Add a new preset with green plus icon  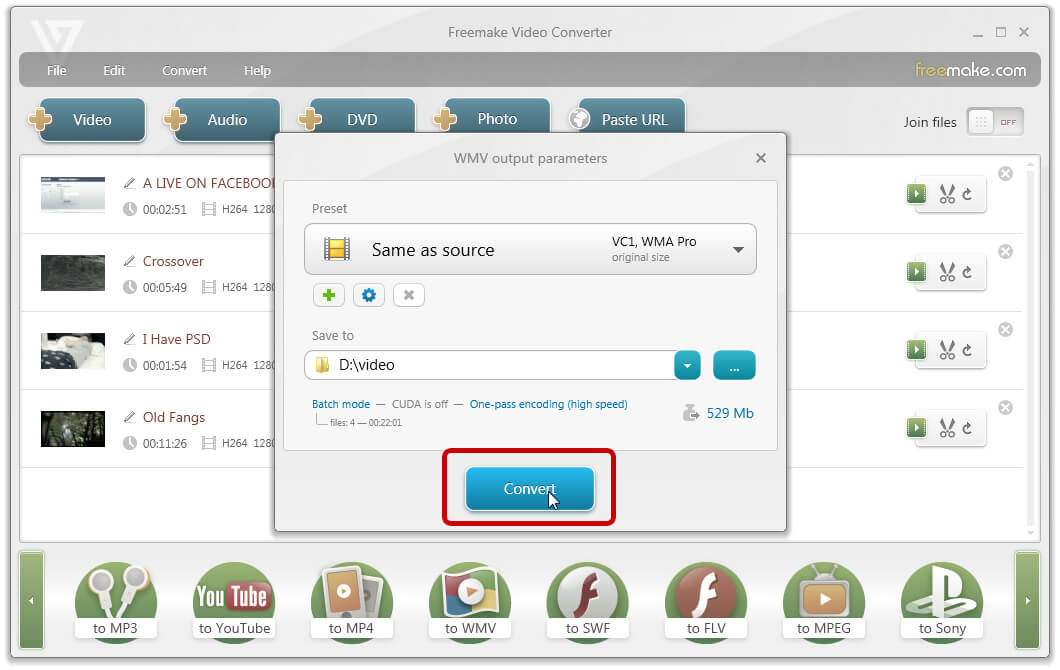(329, 295)
